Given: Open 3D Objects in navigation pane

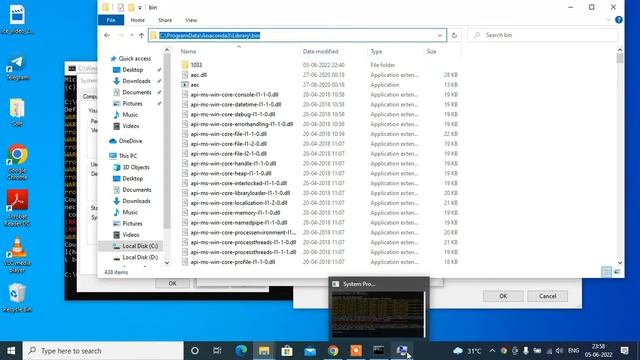Looking at the screenshot, I should coord(136,167).
